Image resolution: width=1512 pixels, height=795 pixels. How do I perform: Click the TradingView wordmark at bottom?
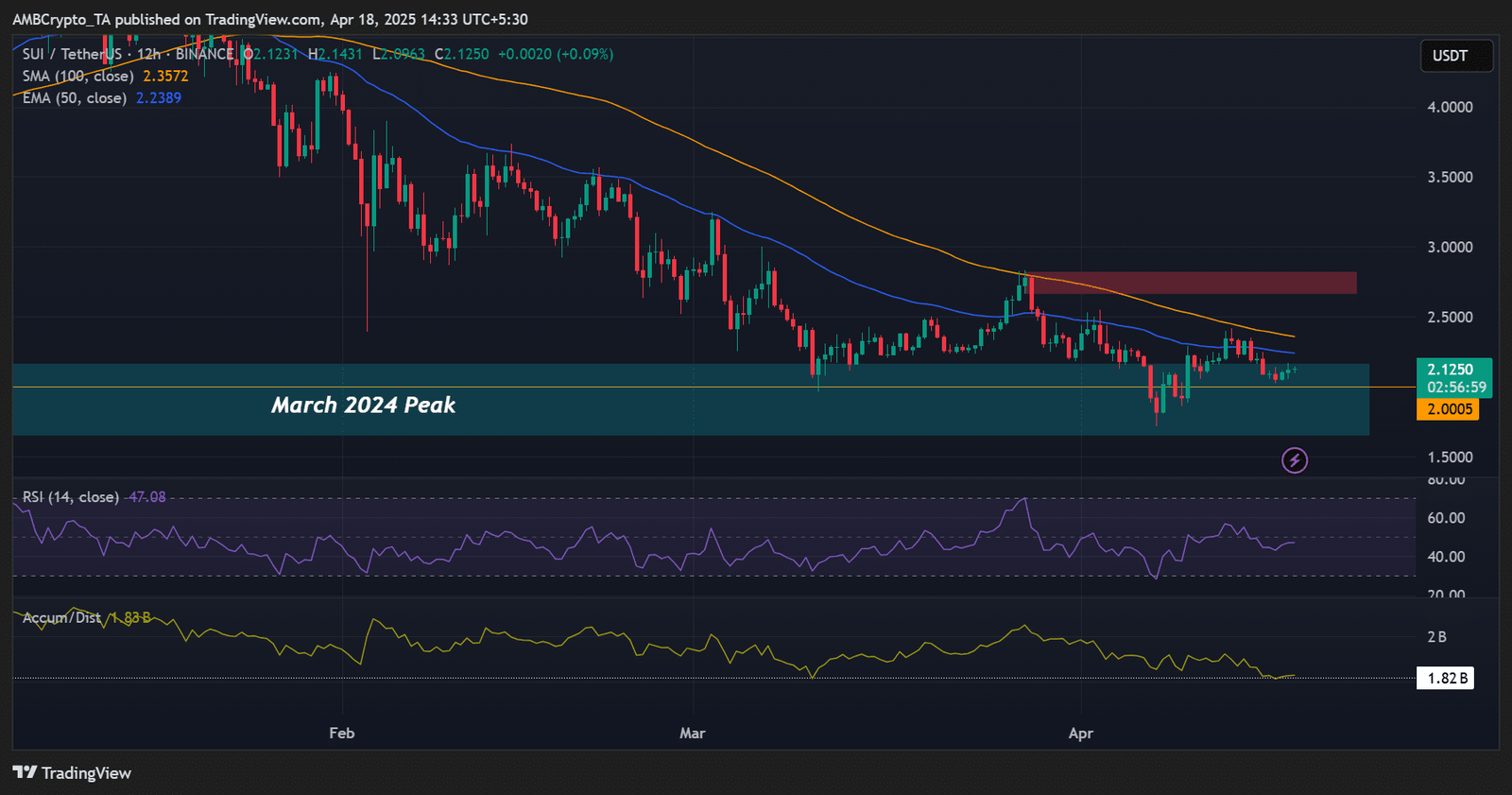pos(86,773)
